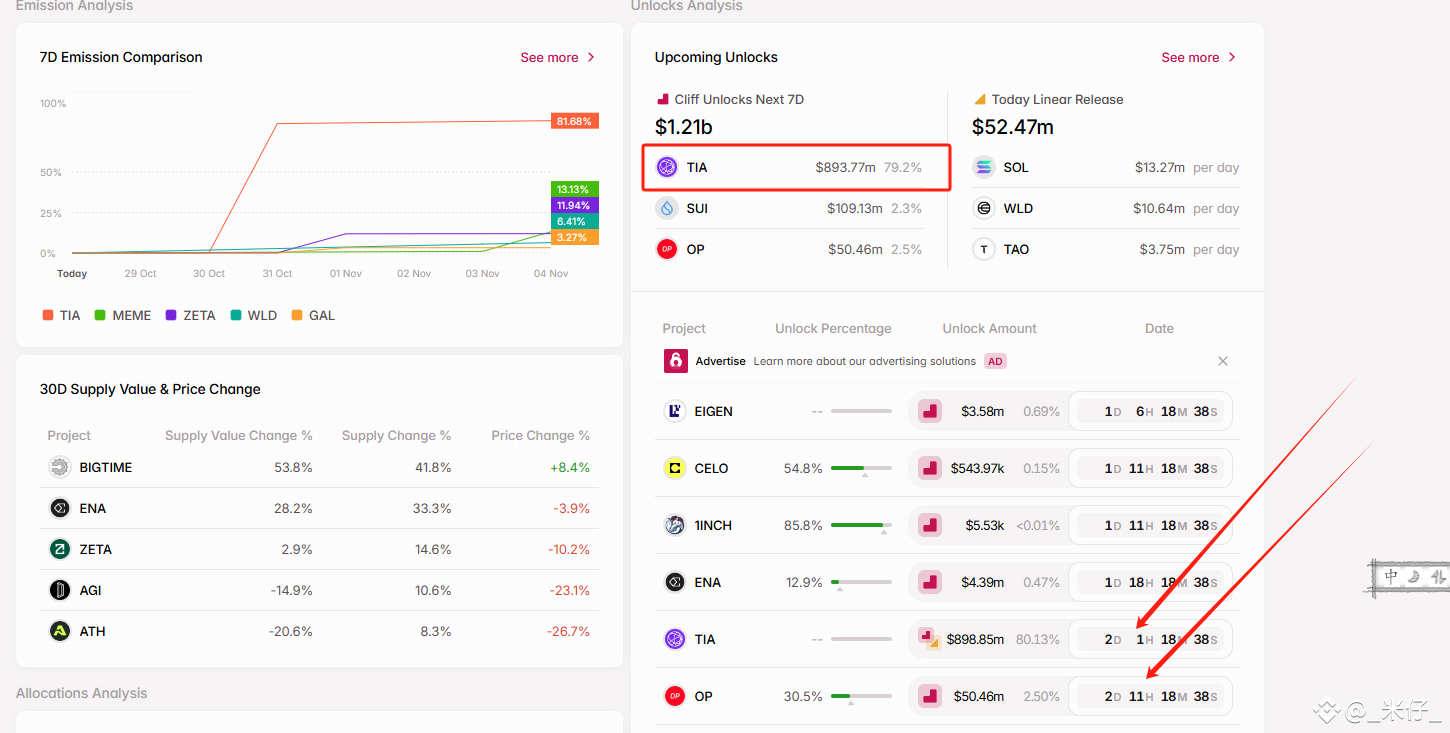Sort by Supply Change % column
This screenshot has height=733, width=1450.
click(x=396, y=436)
